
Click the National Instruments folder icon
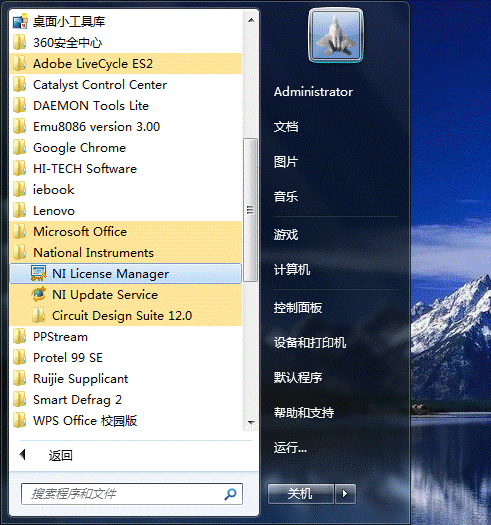(x=20, y=252)
